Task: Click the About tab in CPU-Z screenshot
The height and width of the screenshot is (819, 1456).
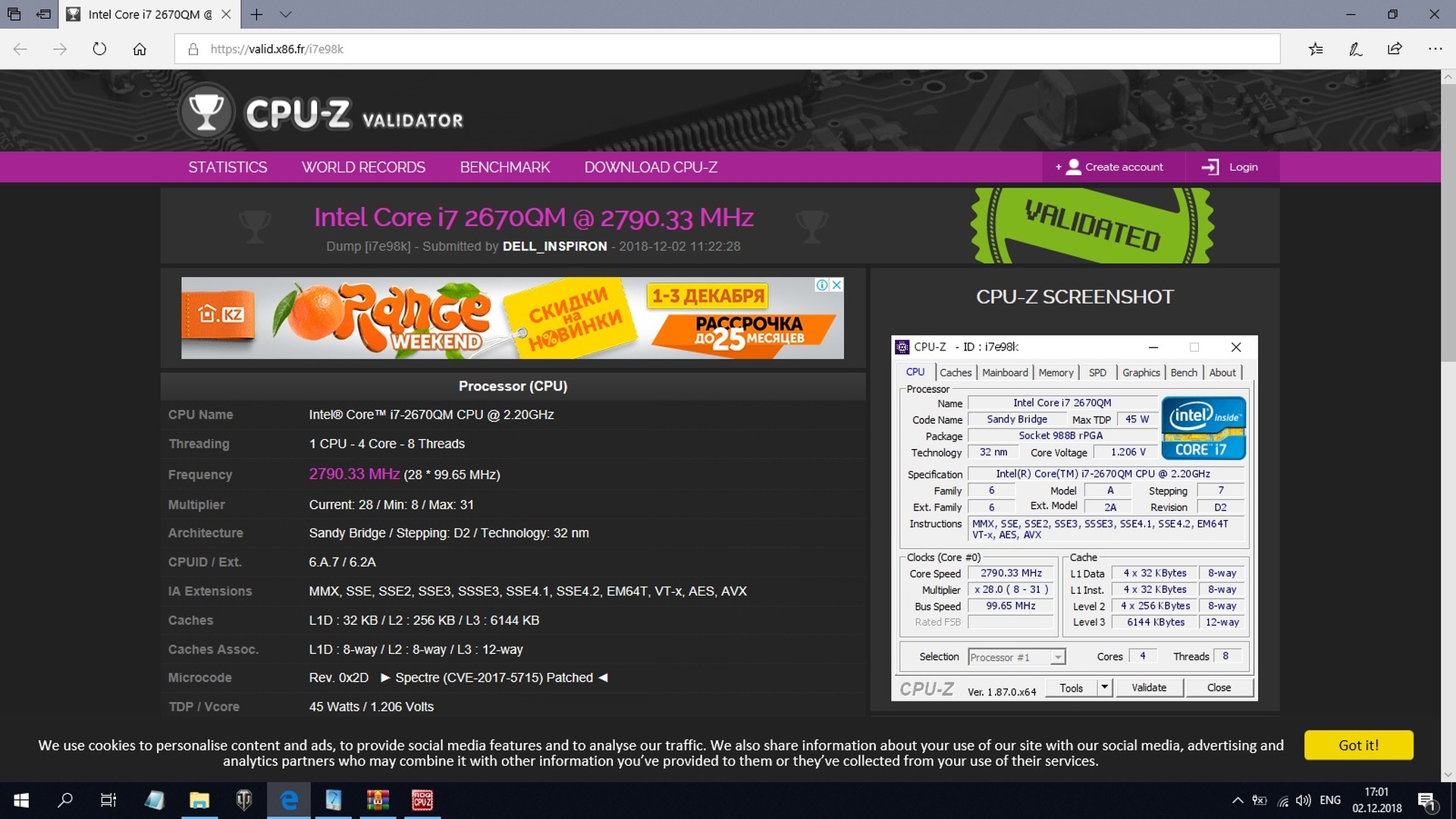Action: [x=1222, y=372]
